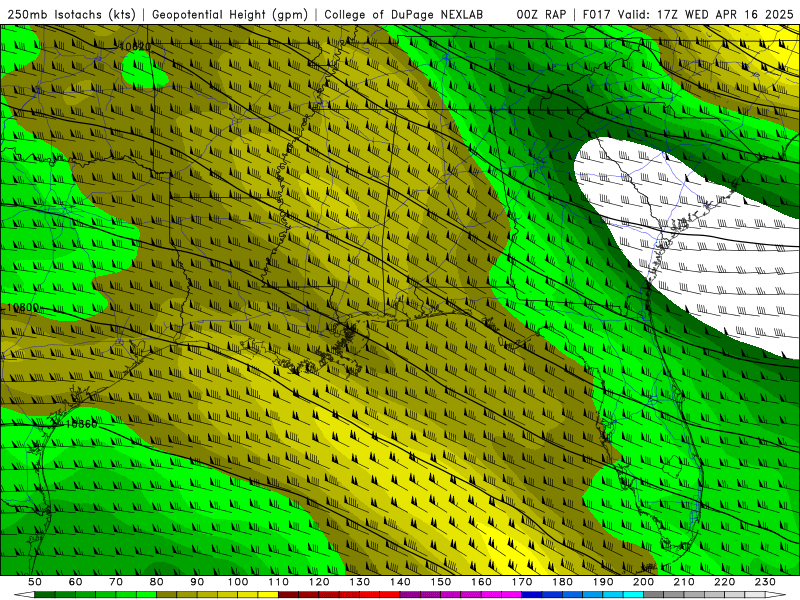
Task: Click the 10620 height contour label
Action: tap(135, 47)
